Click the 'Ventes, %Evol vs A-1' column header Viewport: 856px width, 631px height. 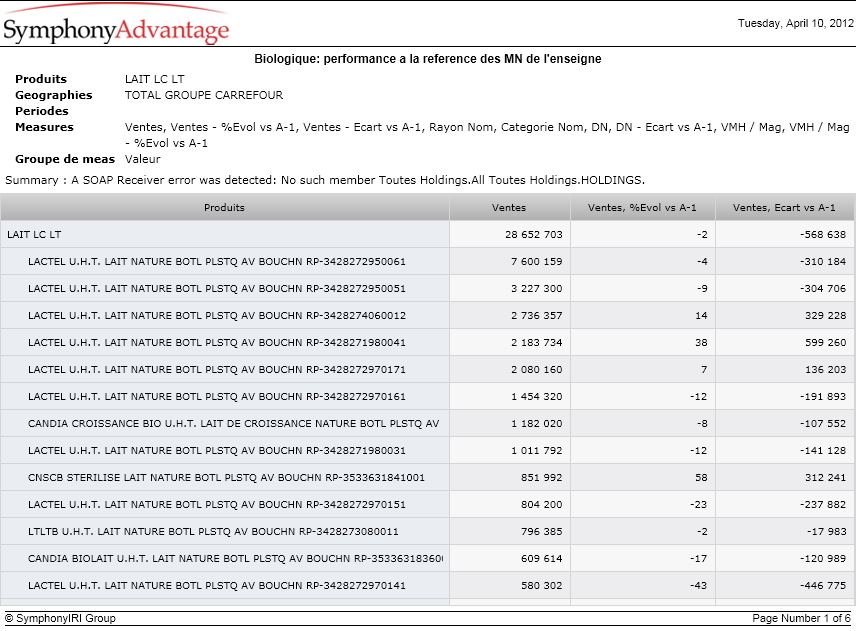point(642,207)
